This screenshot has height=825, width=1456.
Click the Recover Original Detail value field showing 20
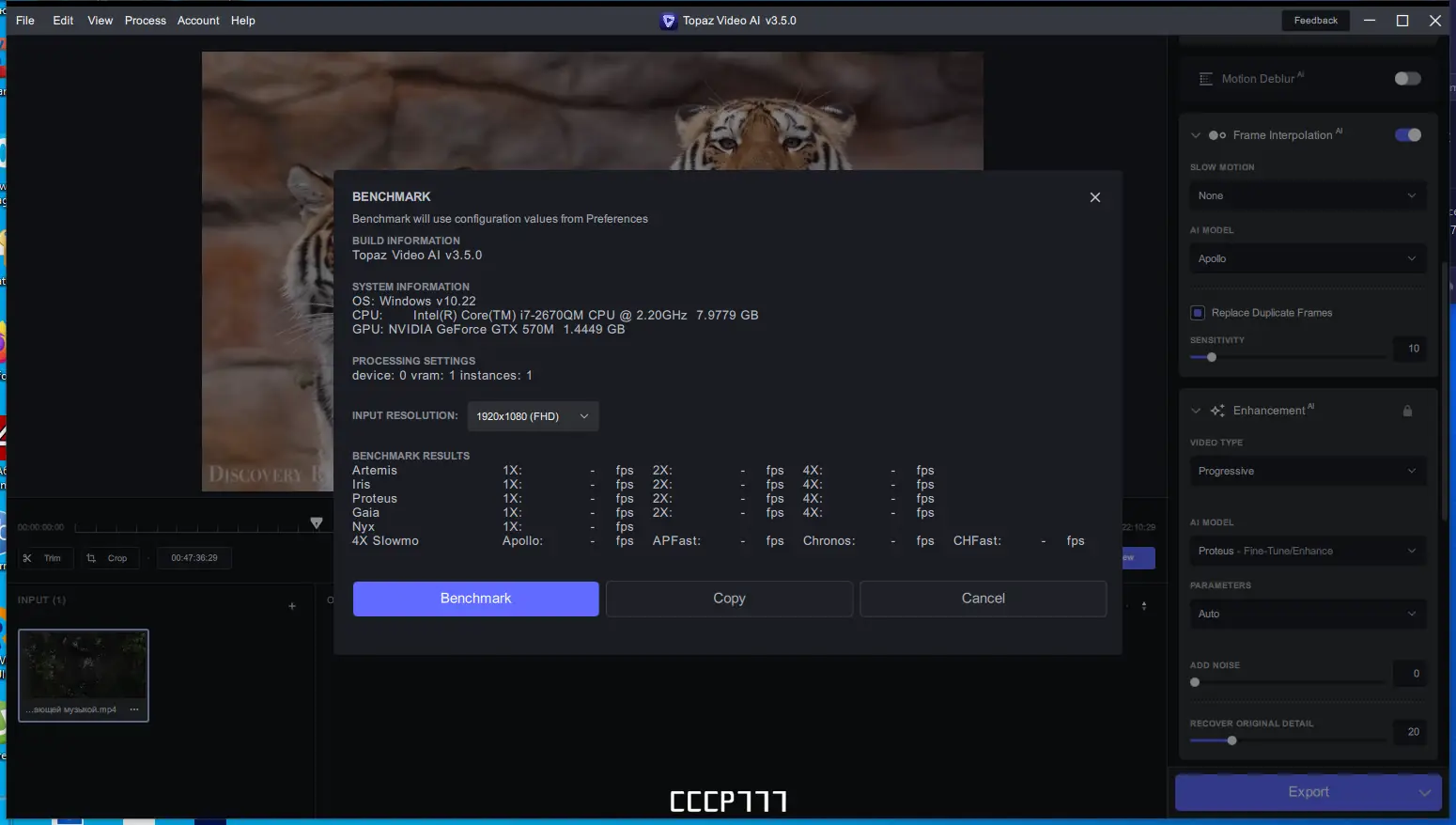[x=1410, y=732]
